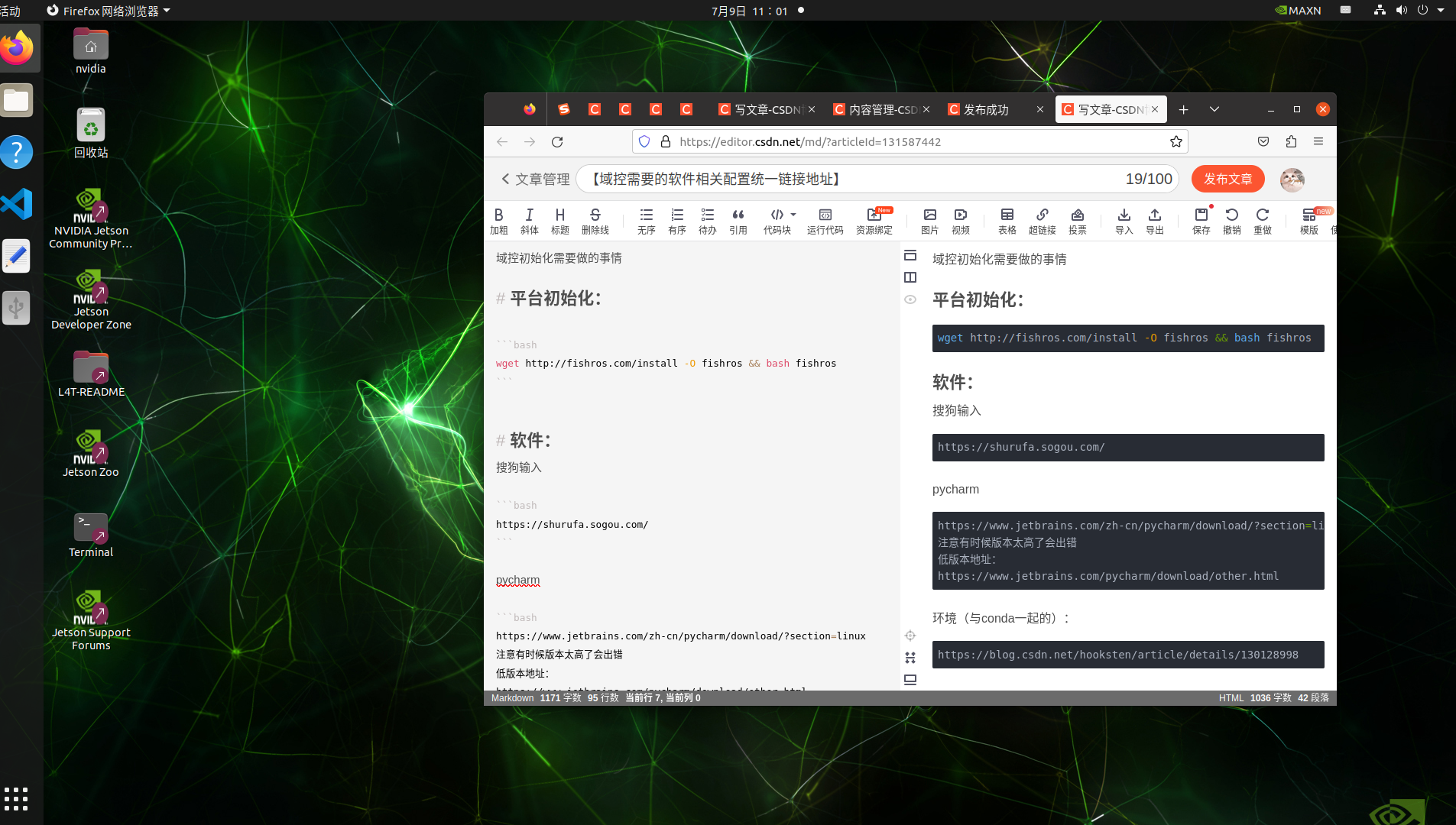
Task: Import a file (导入)
Action: 1124,221
